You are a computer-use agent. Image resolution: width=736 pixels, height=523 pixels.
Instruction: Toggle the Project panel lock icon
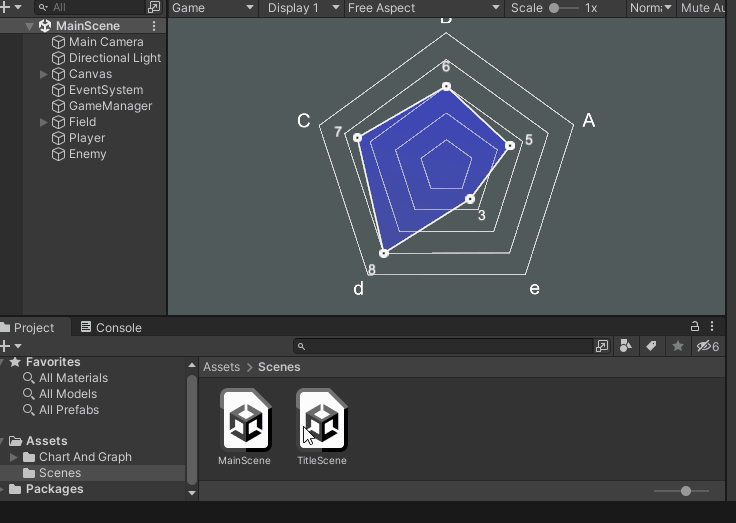click(695, 326)
